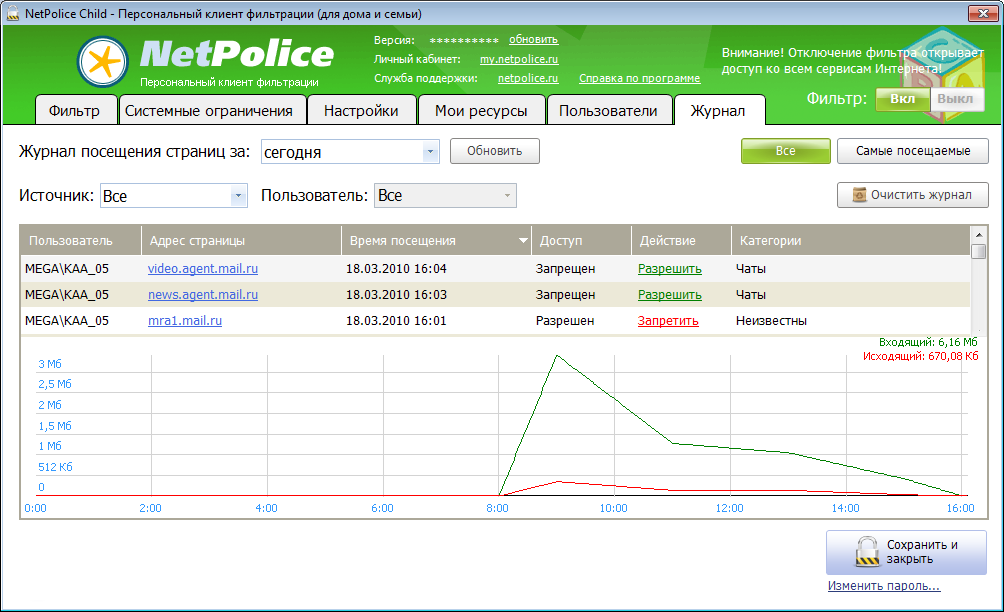The width and height of the screenshot is (1004, 612).
Task: Select the 18.03.2010 16:03 visit time cell
Action: (x=396, y=294)
